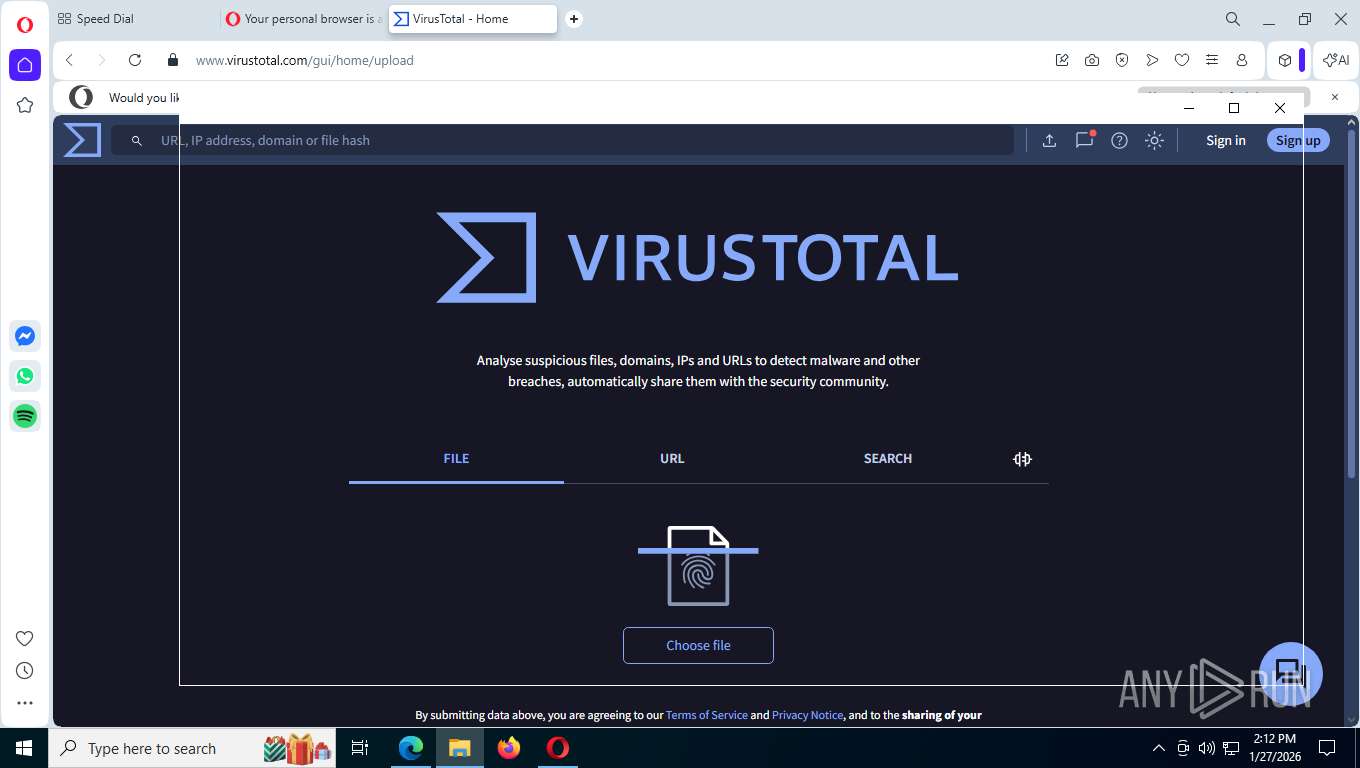
Task: Open History clock in sidebar
Action: coord(25,671)
